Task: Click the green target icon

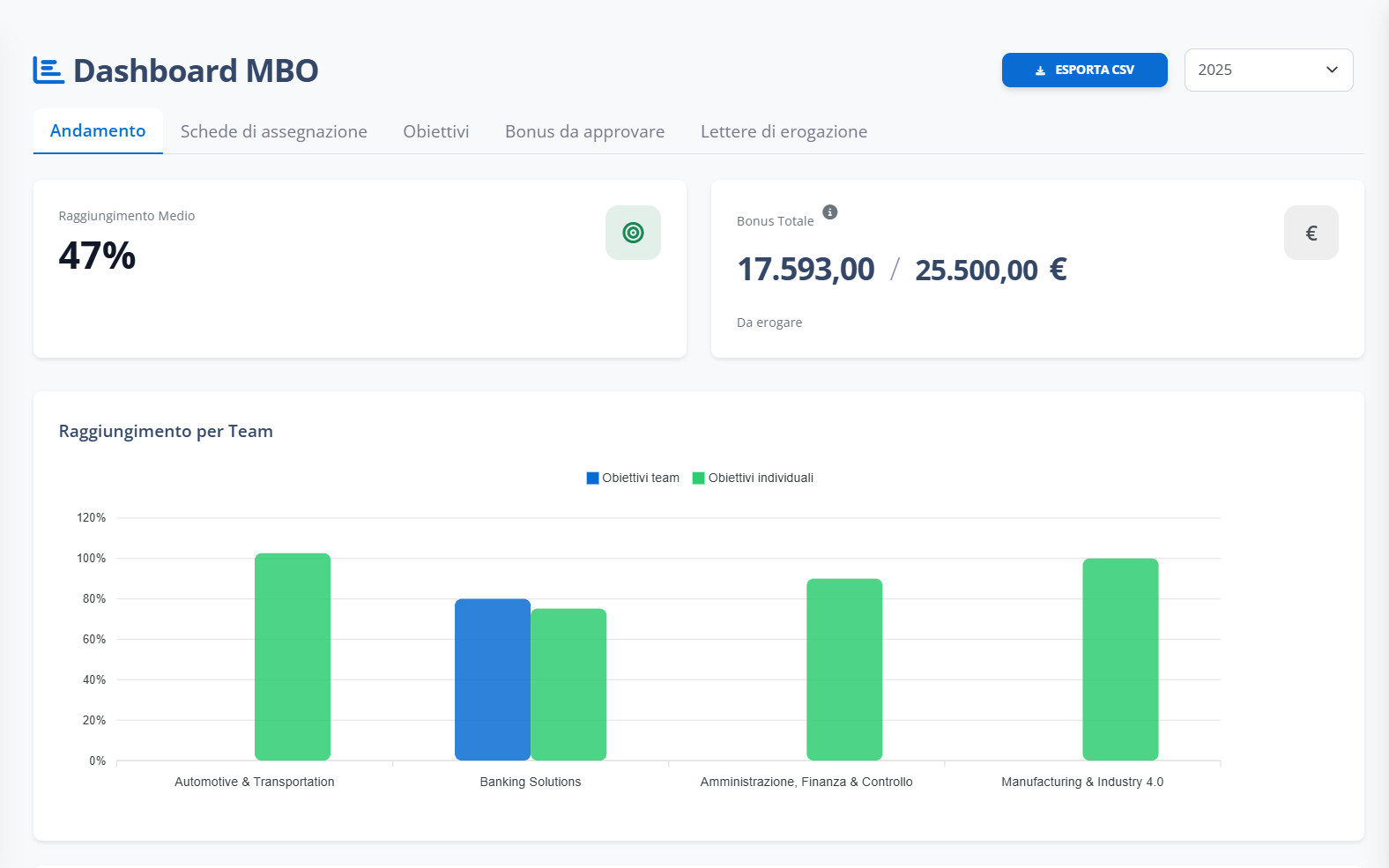Action: pyautogui.click(x=633, y=233)
